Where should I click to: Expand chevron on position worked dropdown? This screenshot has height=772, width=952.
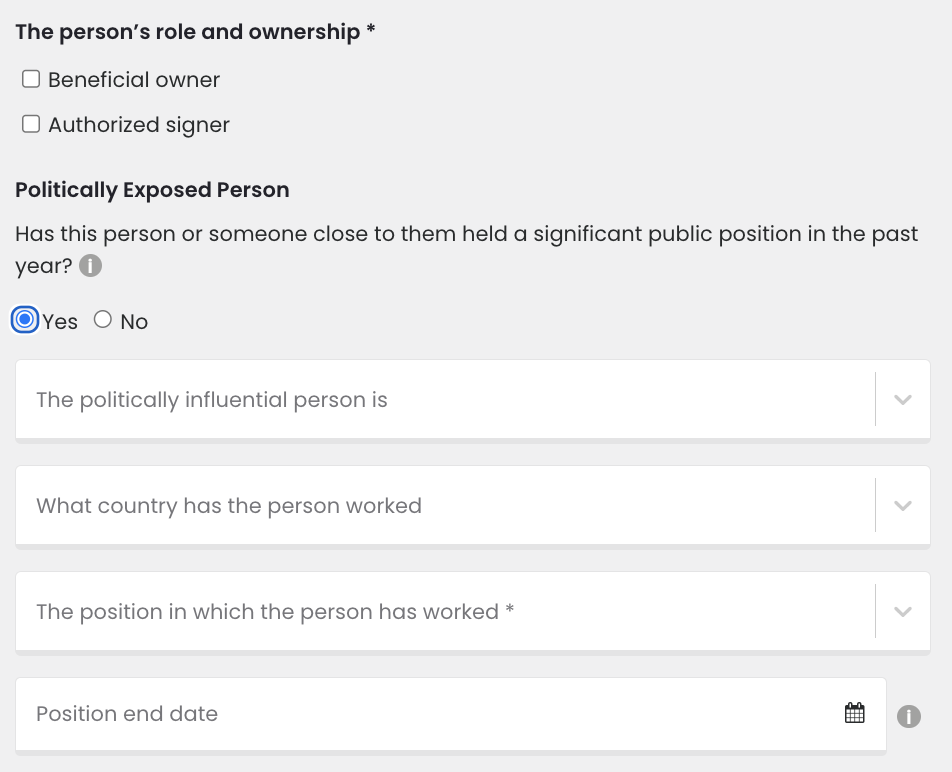[x=903, y=611]
